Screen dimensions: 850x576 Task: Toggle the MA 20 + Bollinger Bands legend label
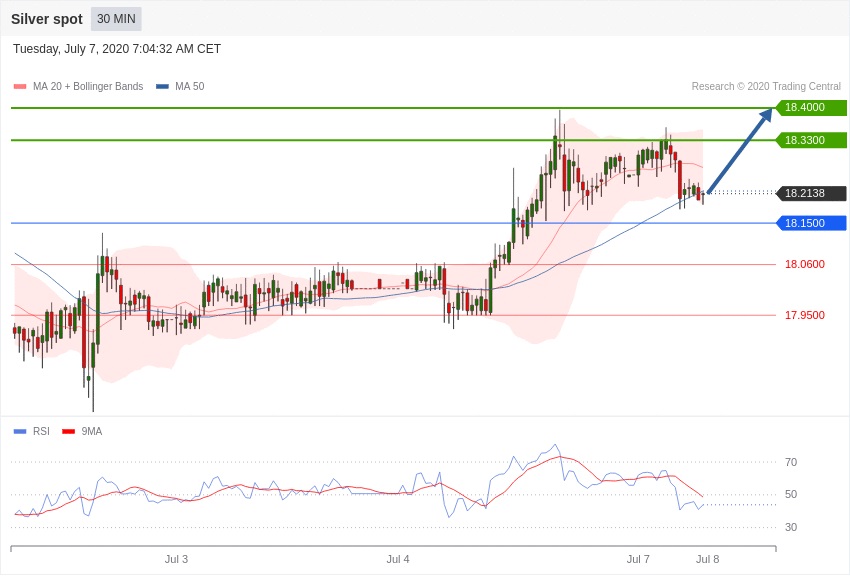[x=87, y=87]
